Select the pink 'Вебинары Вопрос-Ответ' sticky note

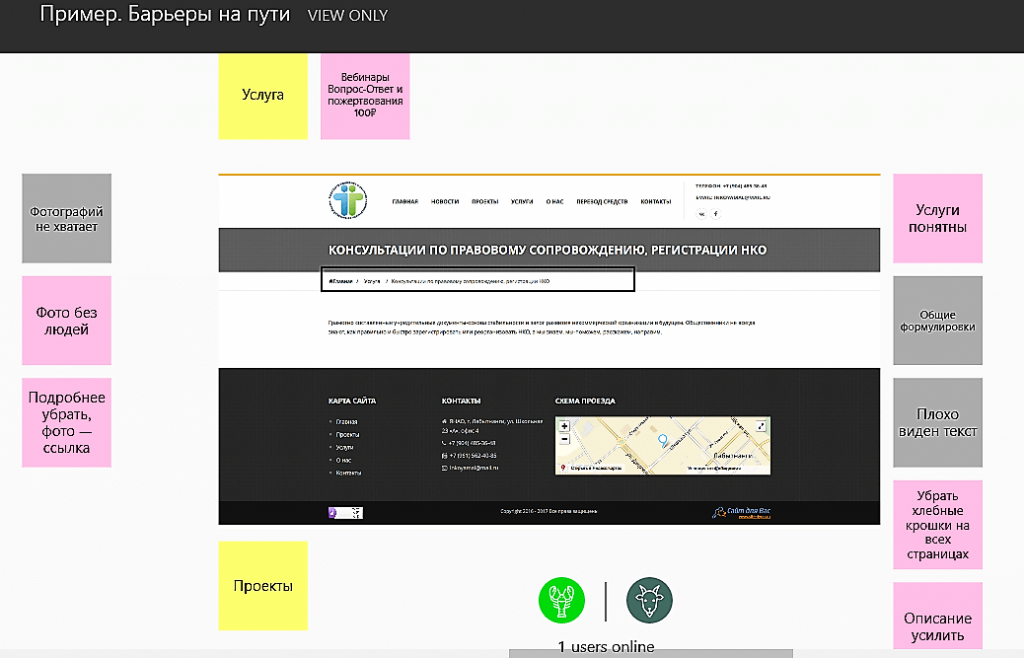tap(365, 95)
